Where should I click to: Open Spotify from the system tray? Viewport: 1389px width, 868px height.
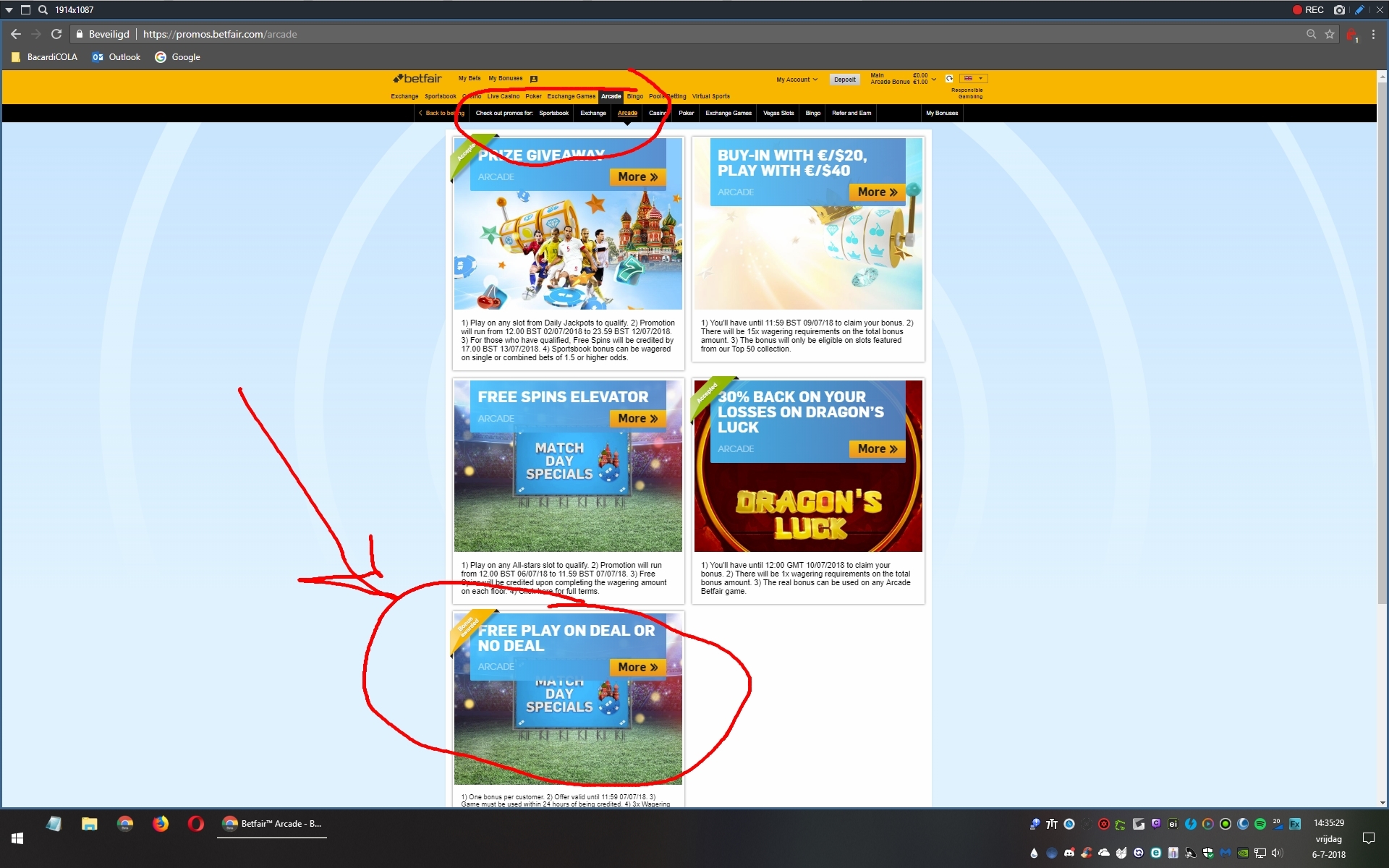click(1260, 824)
